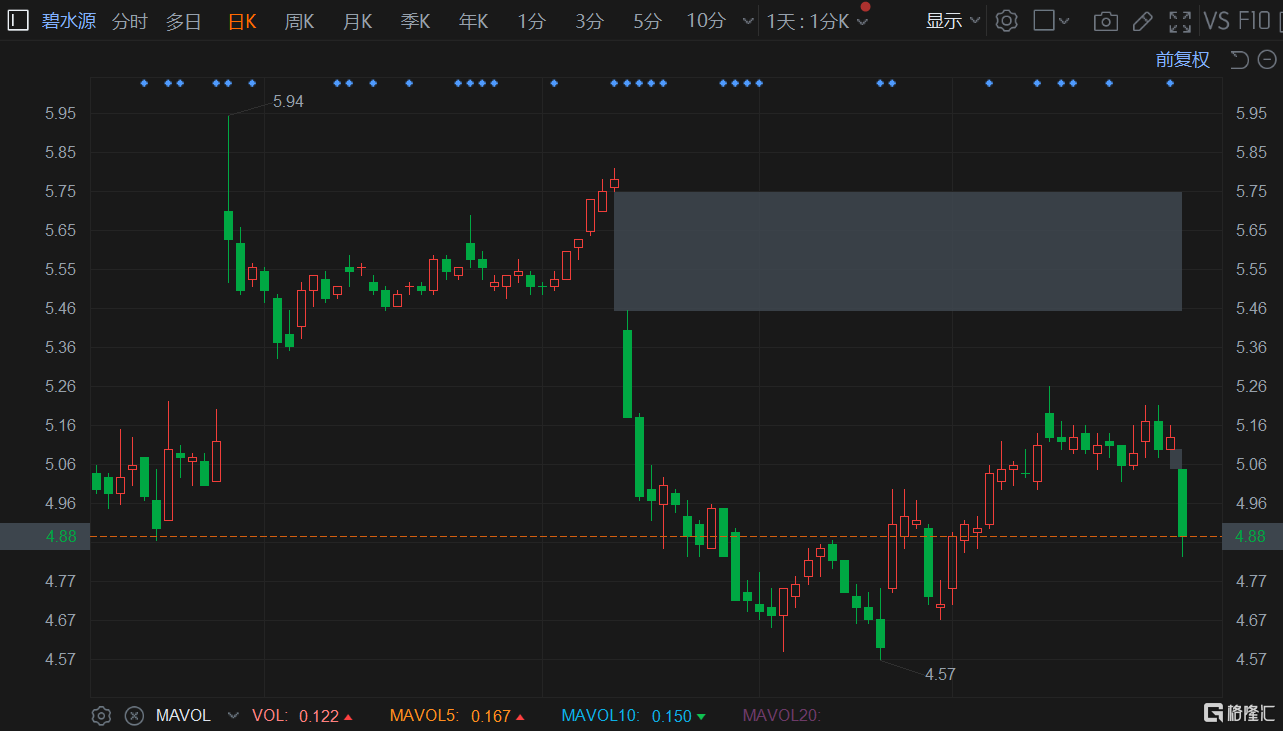Open the 1天:1分K replay dropdown
Image resolution: width=1283 pixels, height=731 pixels.
818,21
